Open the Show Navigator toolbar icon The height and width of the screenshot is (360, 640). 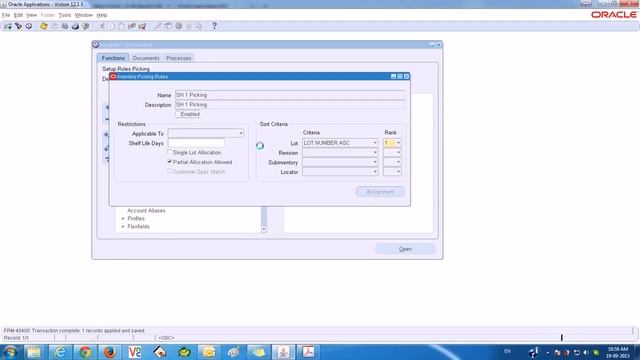click(x=29, y=26)
